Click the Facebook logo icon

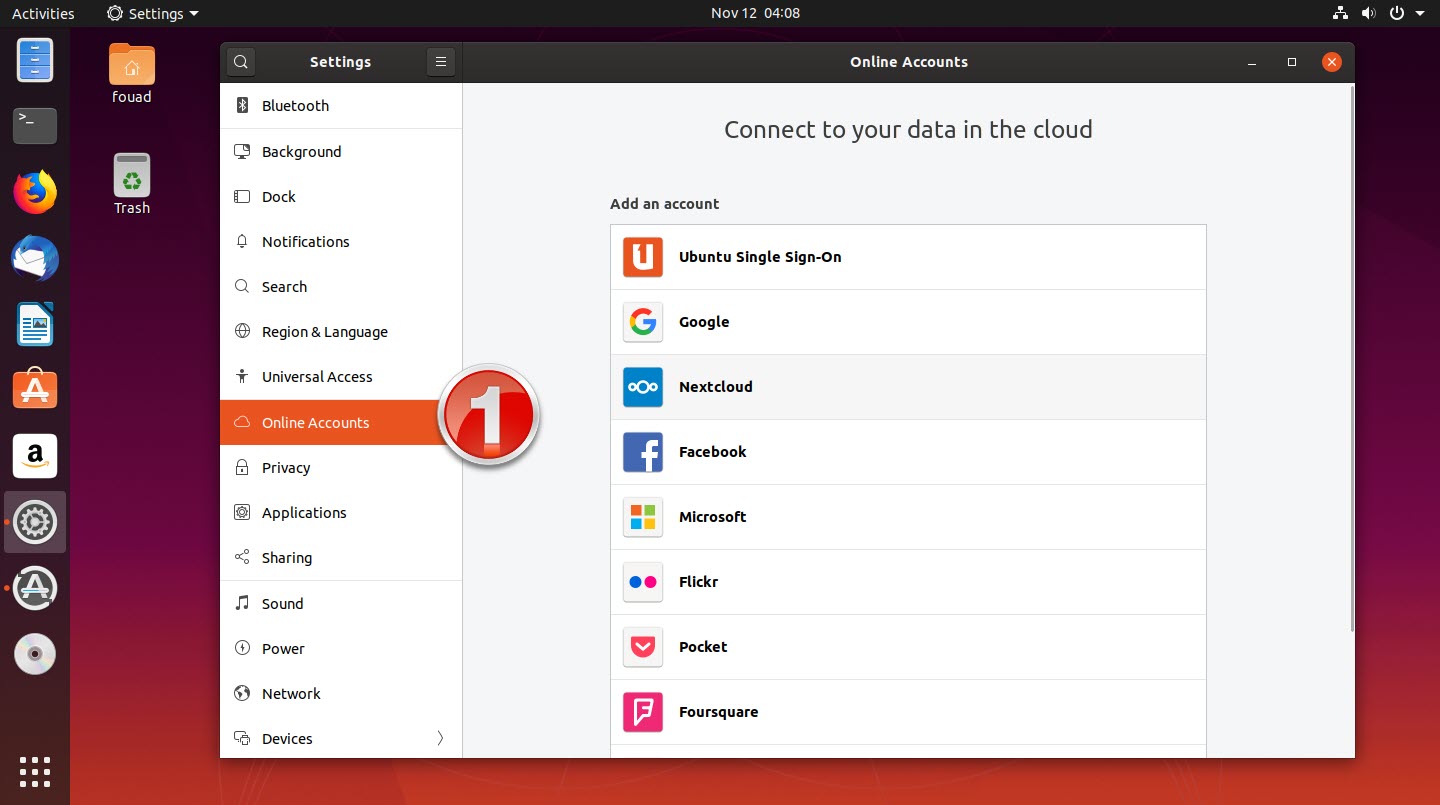[x=643, y=452]
